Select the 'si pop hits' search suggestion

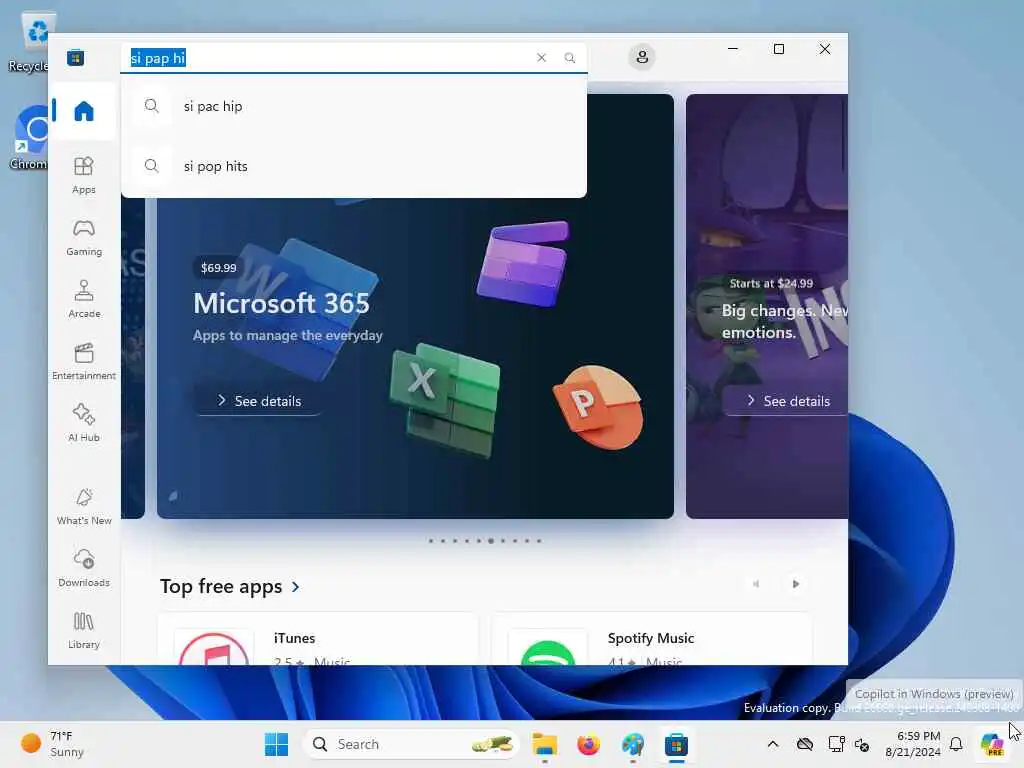click(354, 166)
